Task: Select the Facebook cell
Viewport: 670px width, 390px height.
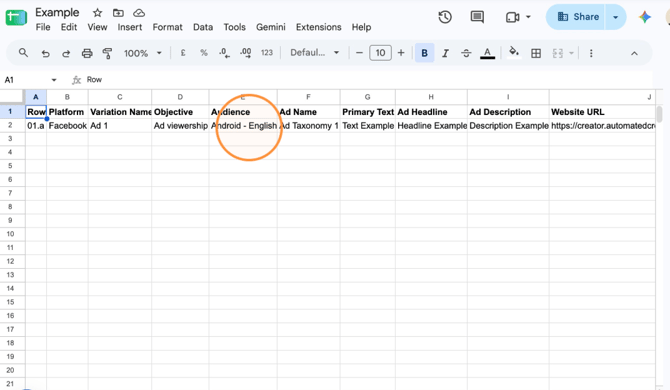Action: [x=67, y=126]
